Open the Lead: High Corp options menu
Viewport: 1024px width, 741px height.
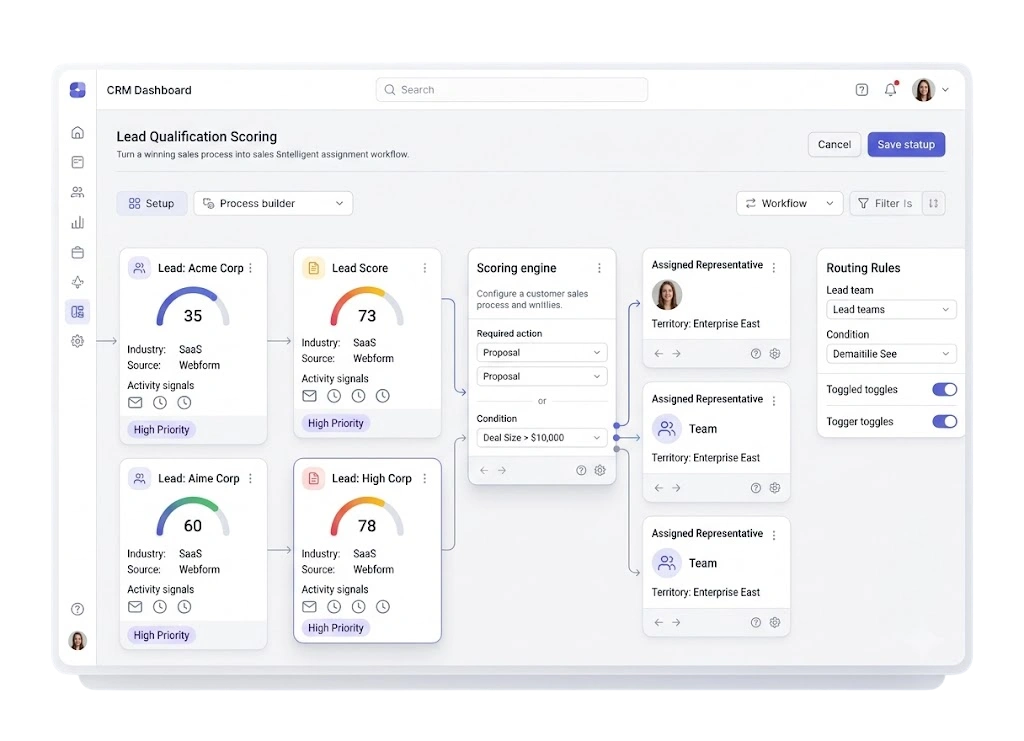point(425,479)
